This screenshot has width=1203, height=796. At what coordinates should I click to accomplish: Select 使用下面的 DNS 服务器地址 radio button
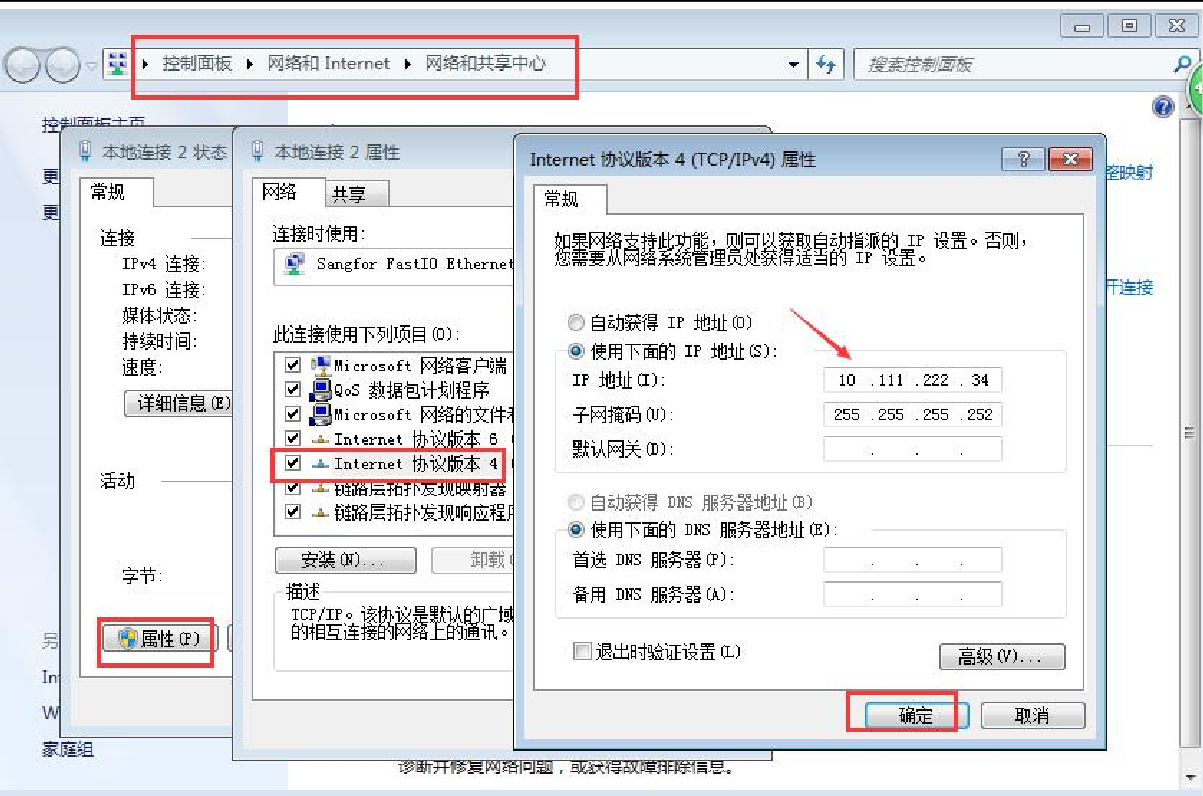(576, 530)
